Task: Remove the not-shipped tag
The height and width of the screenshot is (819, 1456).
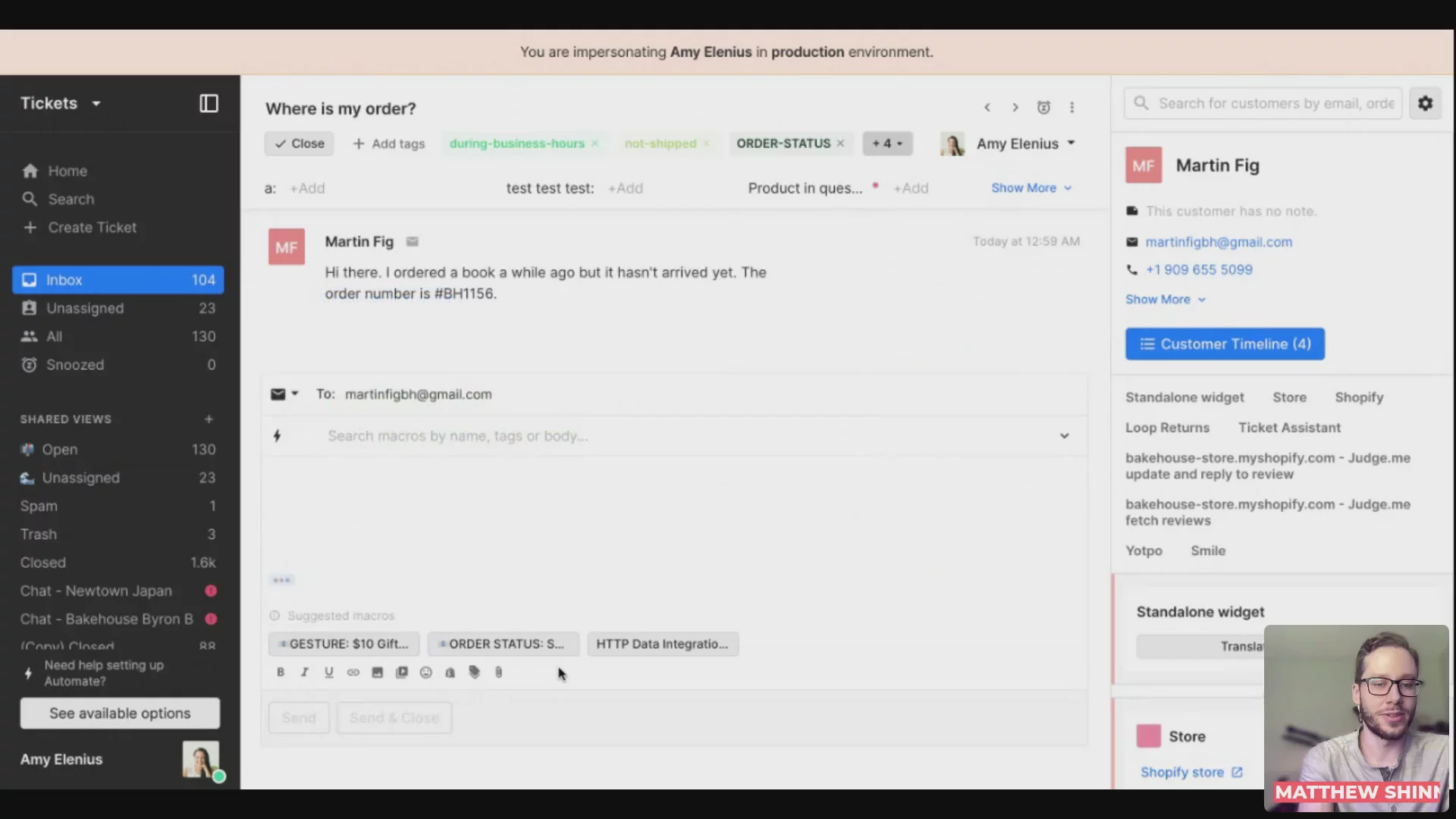Action: (707, 143)
